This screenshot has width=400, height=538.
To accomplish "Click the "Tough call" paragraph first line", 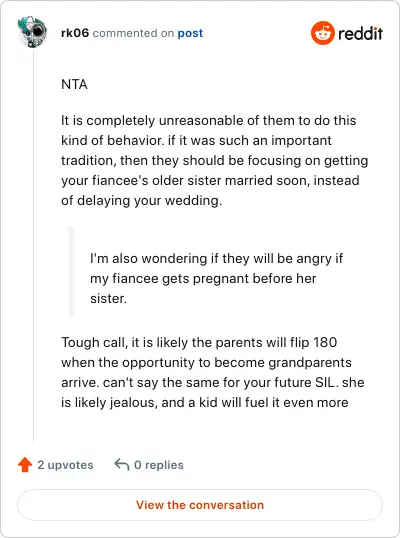I will coord(199,342).
